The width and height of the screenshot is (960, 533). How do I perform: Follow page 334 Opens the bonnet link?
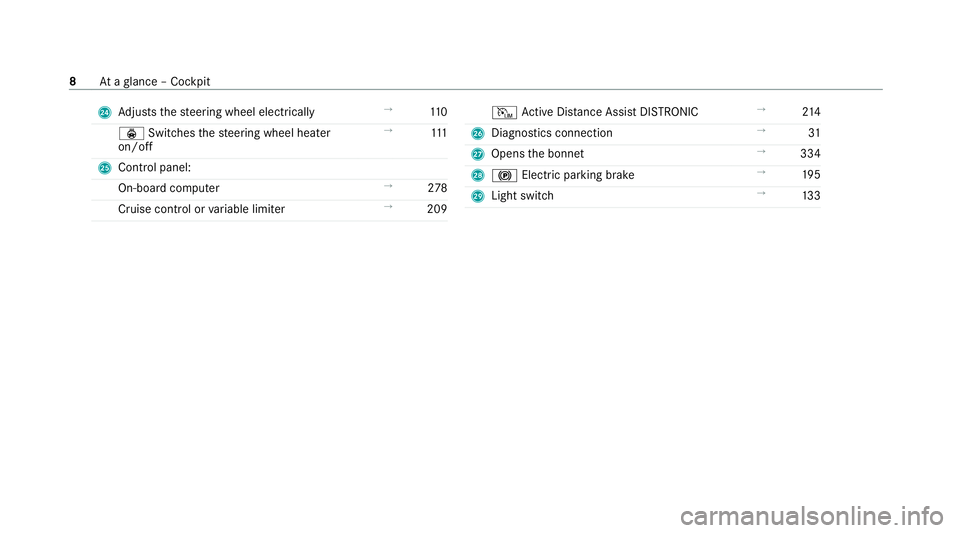810,154
